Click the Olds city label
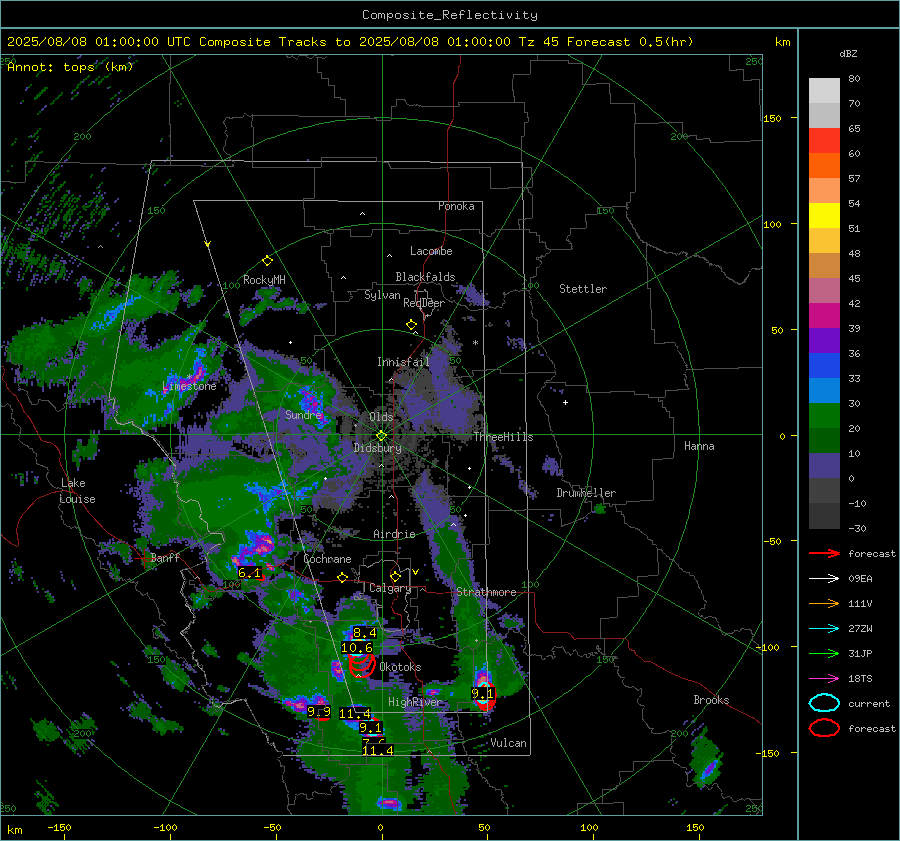 (381, 417)
